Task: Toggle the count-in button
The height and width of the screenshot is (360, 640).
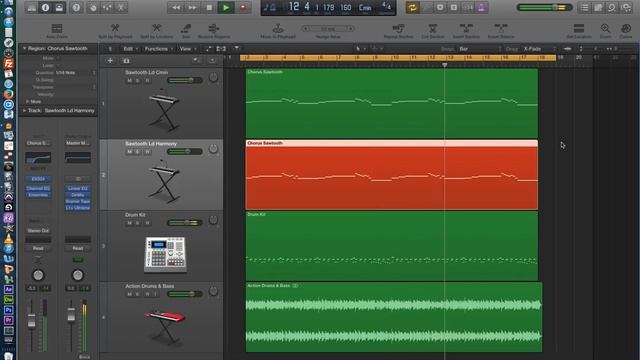Action: pyautogui.click(x=468, y=7)
